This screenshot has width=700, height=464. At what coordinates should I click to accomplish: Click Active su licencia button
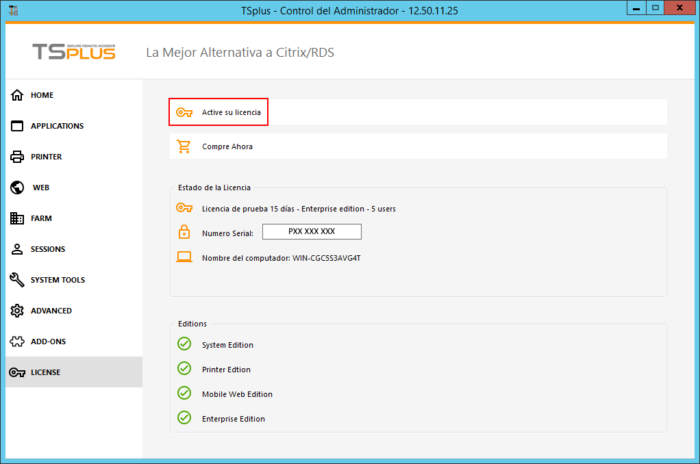(418, 112)
